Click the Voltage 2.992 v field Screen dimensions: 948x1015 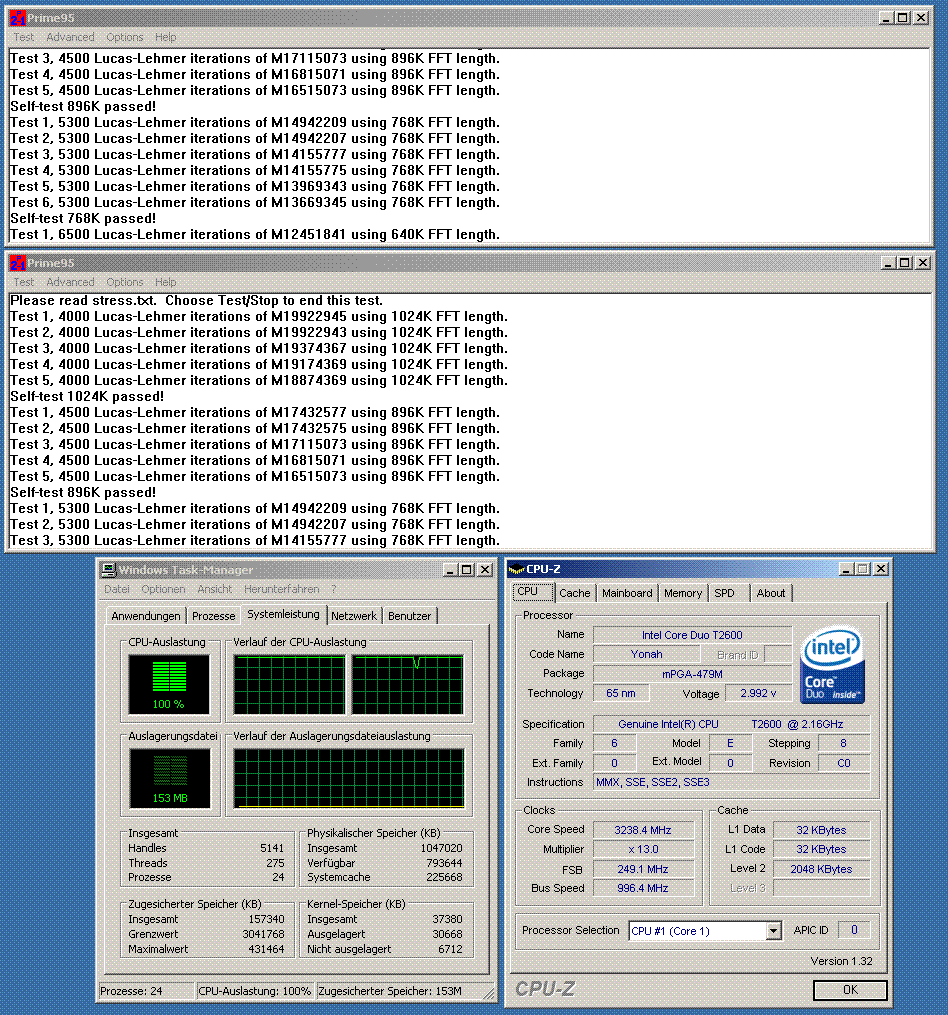[758, 693]
